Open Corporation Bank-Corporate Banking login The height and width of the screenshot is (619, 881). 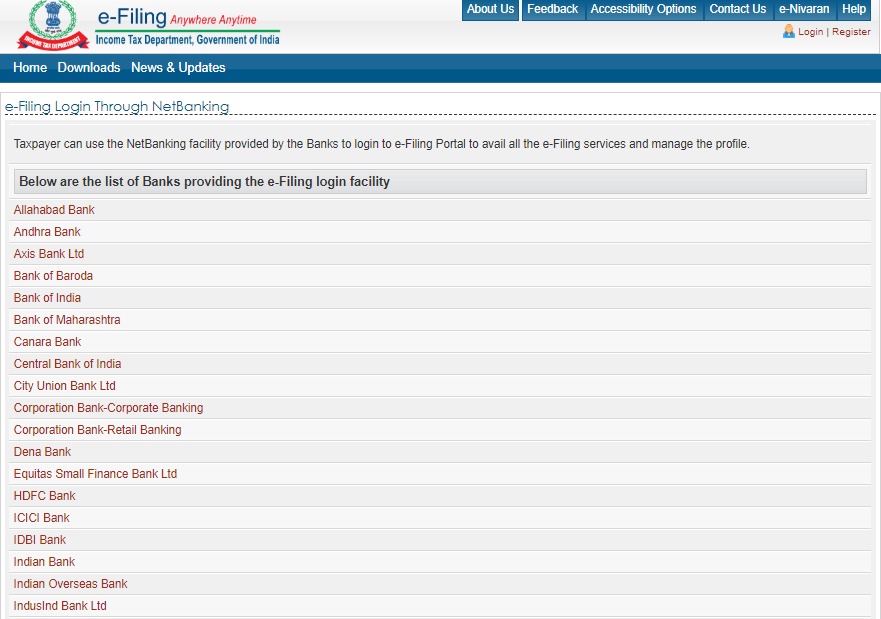(x=108, y=407)
